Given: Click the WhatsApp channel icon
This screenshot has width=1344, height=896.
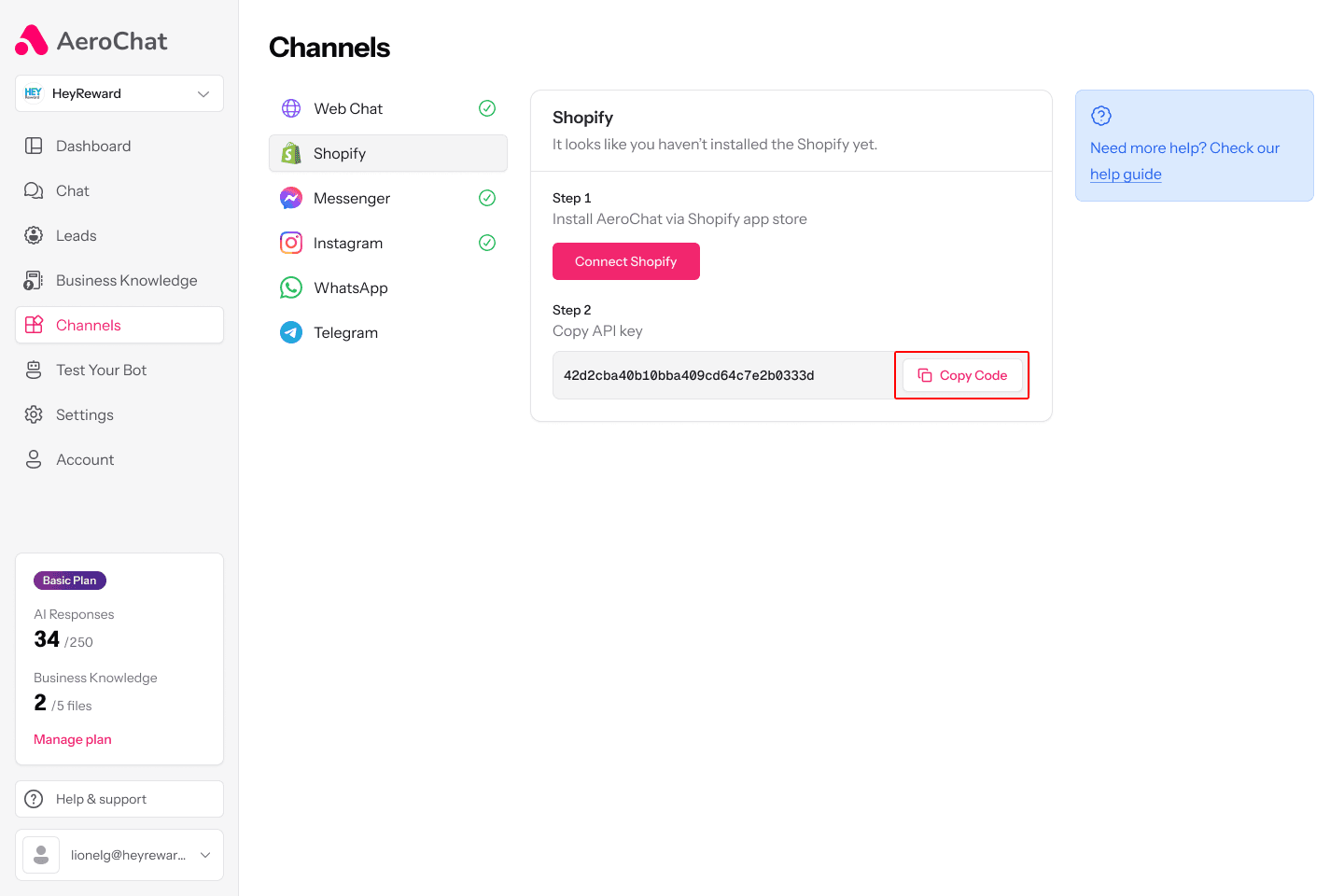Looking at the screenshot, I should pyautogui.click(x=291, y=287).
